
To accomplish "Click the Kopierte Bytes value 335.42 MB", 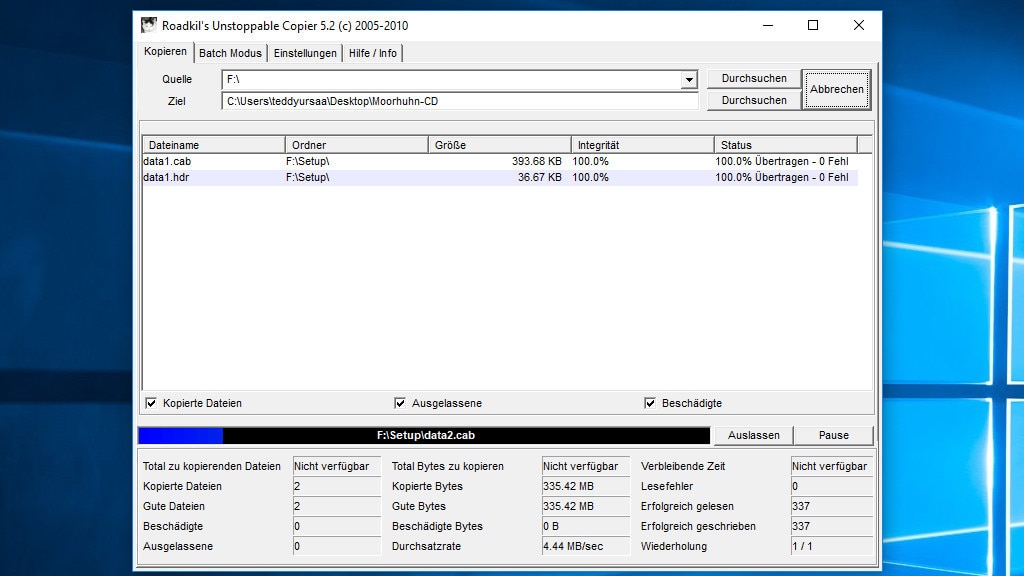I will (x=585, y=487).
